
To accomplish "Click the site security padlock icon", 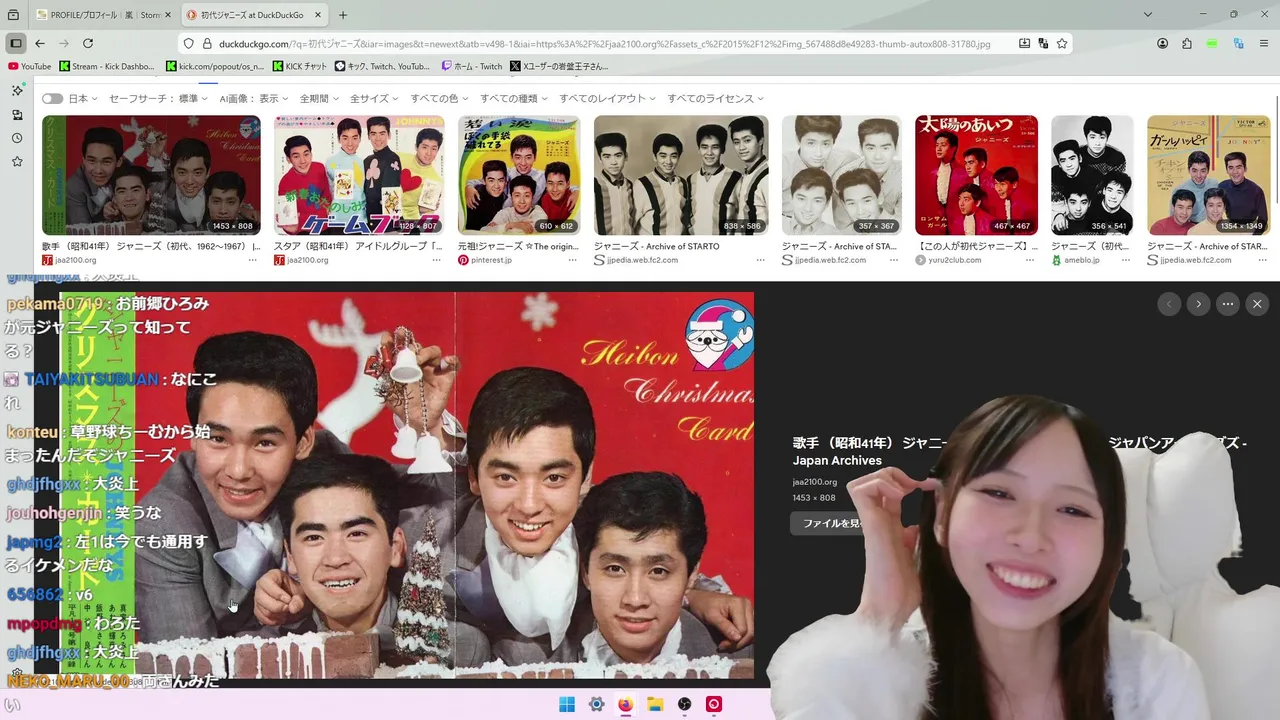I will [207, 44].
